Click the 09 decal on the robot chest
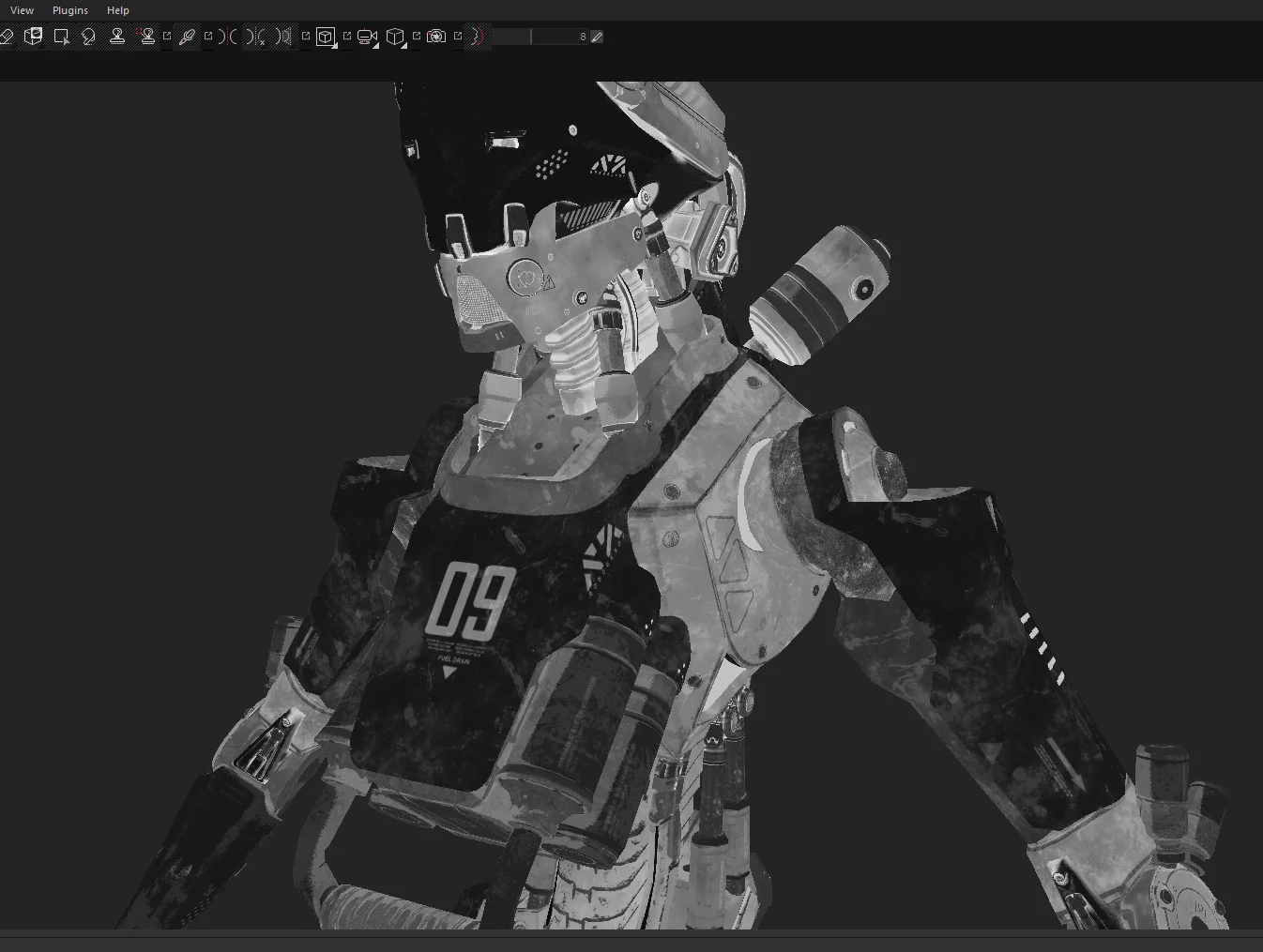This screenshot has height=952, width=1263. pos(469,602)
